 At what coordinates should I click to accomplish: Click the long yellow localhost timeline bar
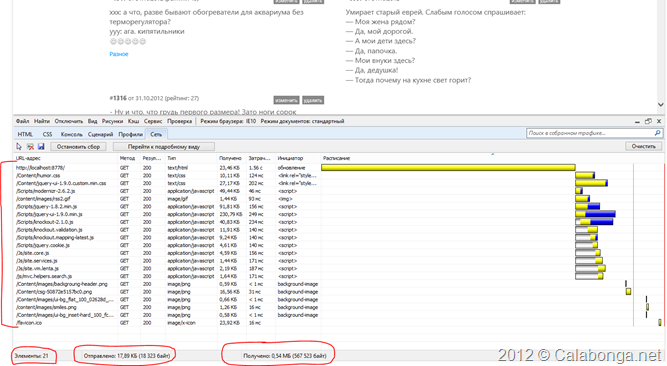[x=448, y=168]
